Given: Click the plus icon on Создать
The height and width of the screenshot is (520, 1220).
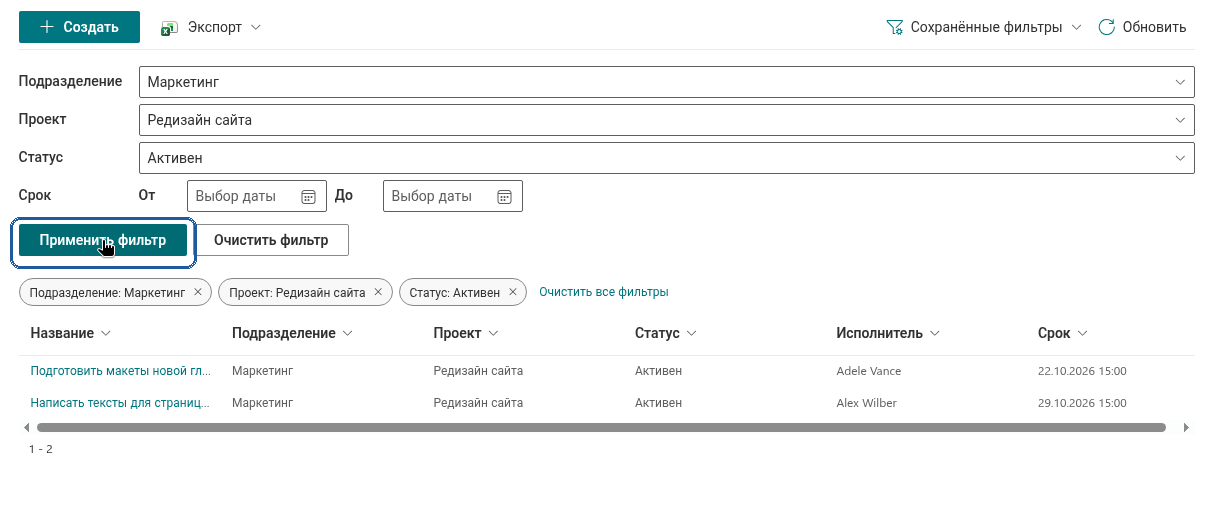Looking at the screenshot, I should [46, 27].
